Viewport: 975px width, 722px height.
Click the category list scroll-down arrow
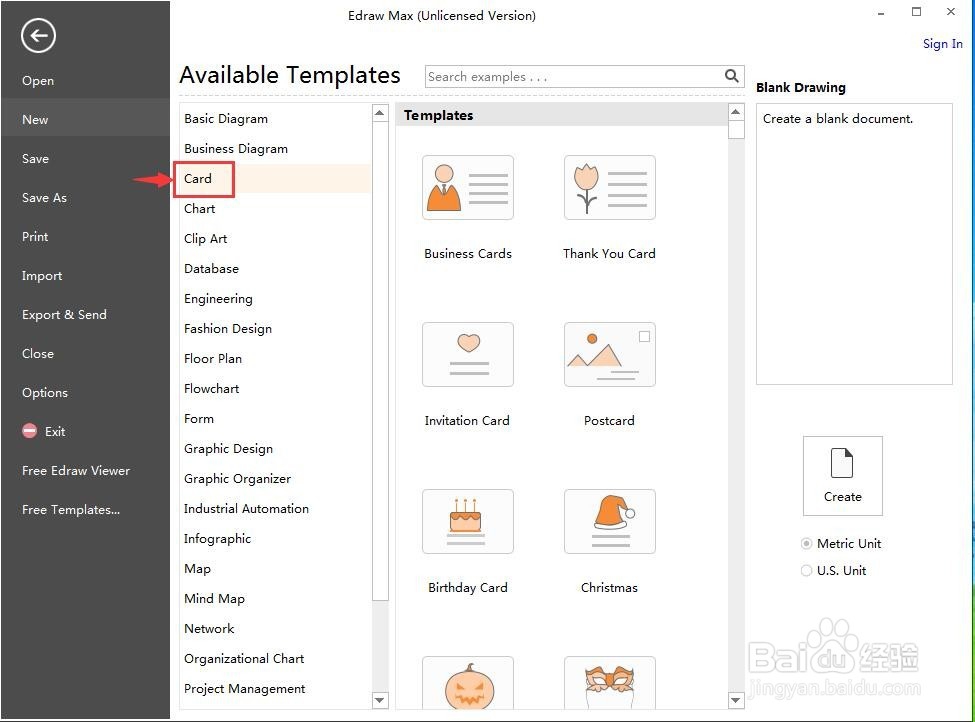coord(379,700)
